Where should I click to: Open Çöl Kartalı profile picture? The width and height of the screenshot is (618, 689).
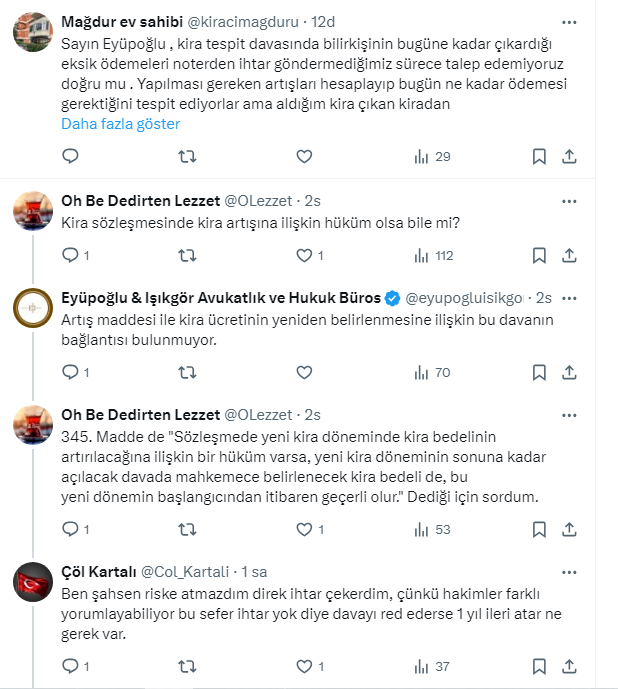[x=33, y=582]
